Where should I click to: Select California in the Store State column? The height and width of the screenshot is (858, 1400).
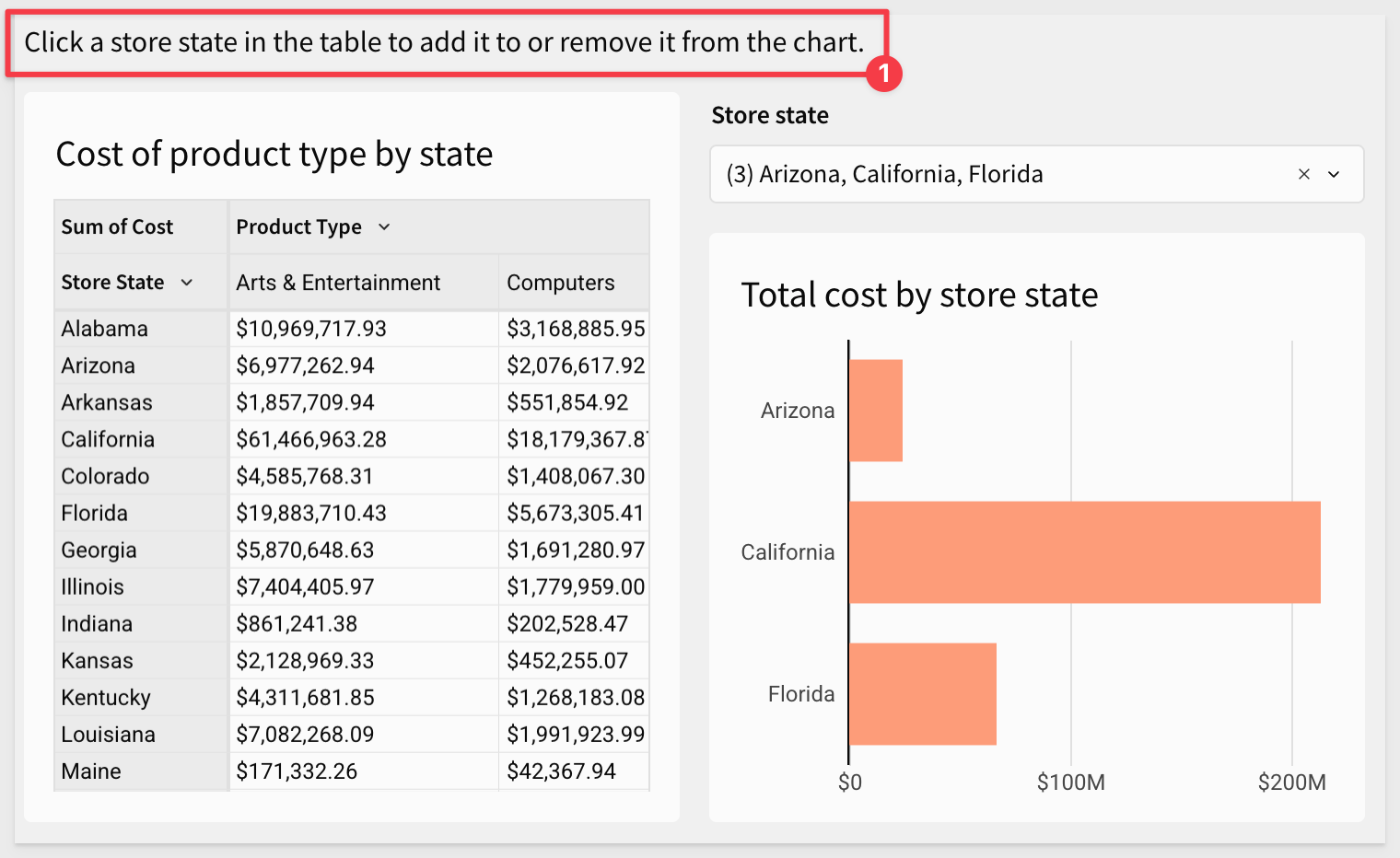coord(108,439)
